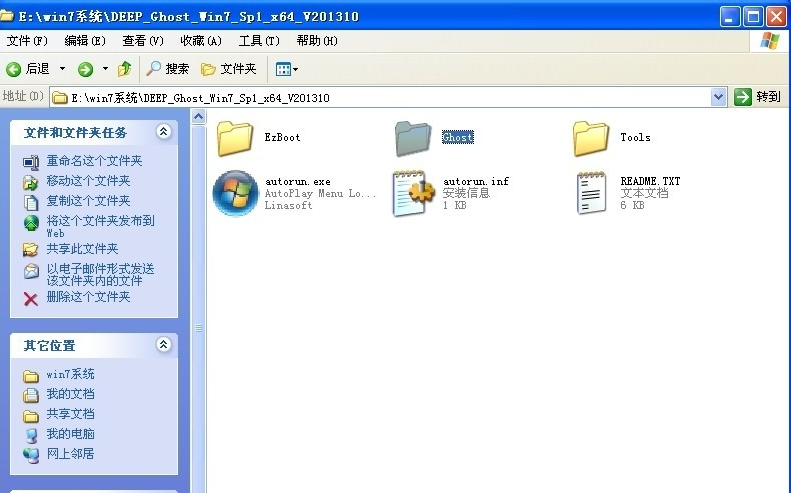This screenshot has height=493, width=791.
Task: Go to 我的电脑 link
Action: [x=70, y=434]
